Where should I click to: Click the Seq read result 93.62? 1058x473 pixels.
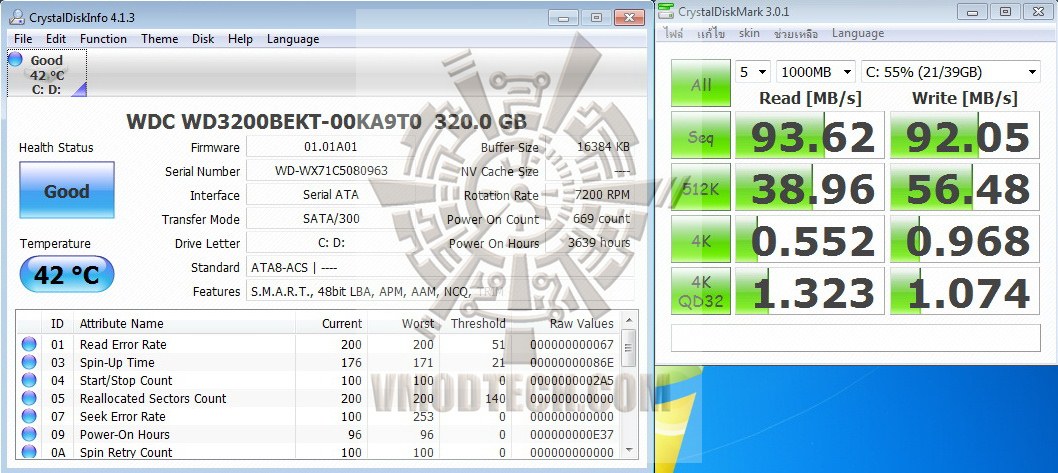point(810,136)
